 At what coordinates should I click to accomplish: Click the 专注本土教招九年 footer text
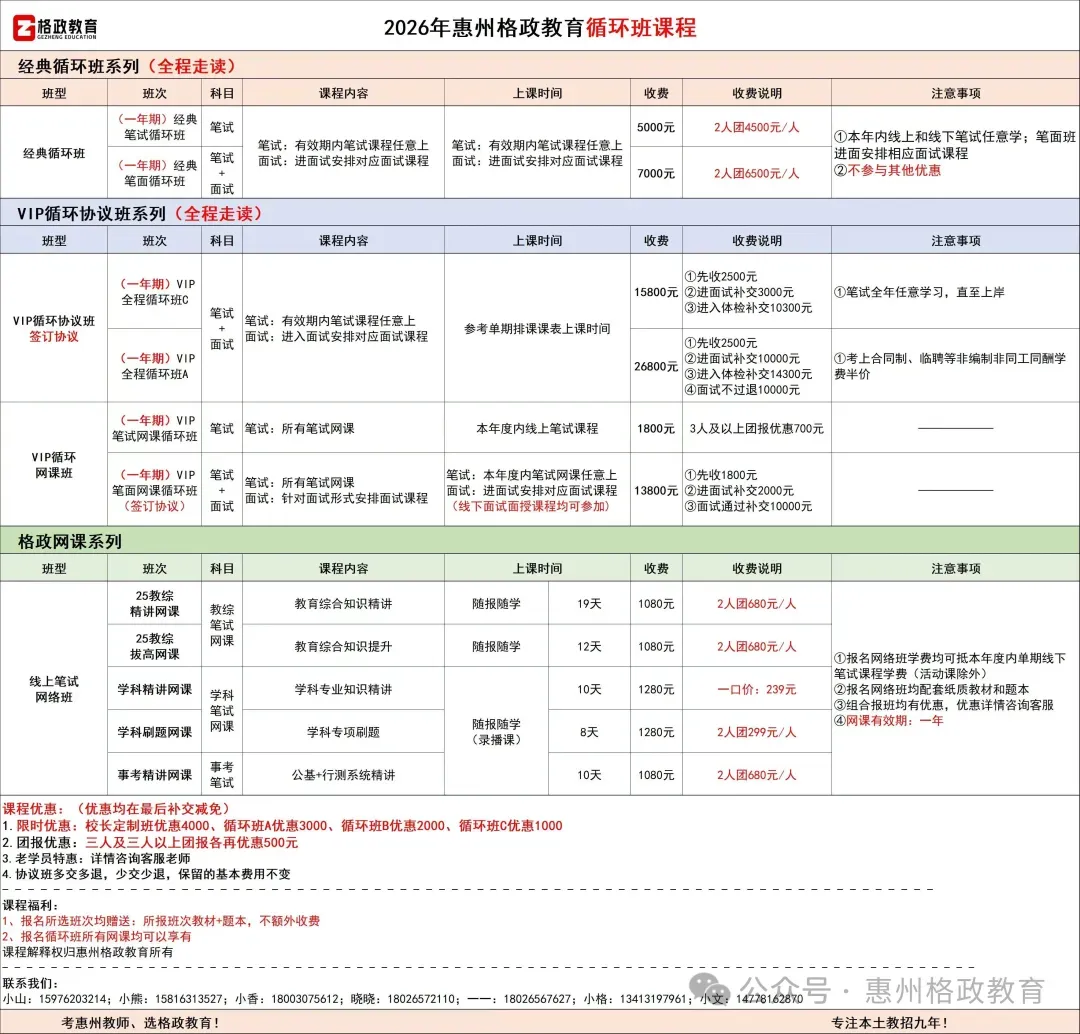tap(889, 1023)
